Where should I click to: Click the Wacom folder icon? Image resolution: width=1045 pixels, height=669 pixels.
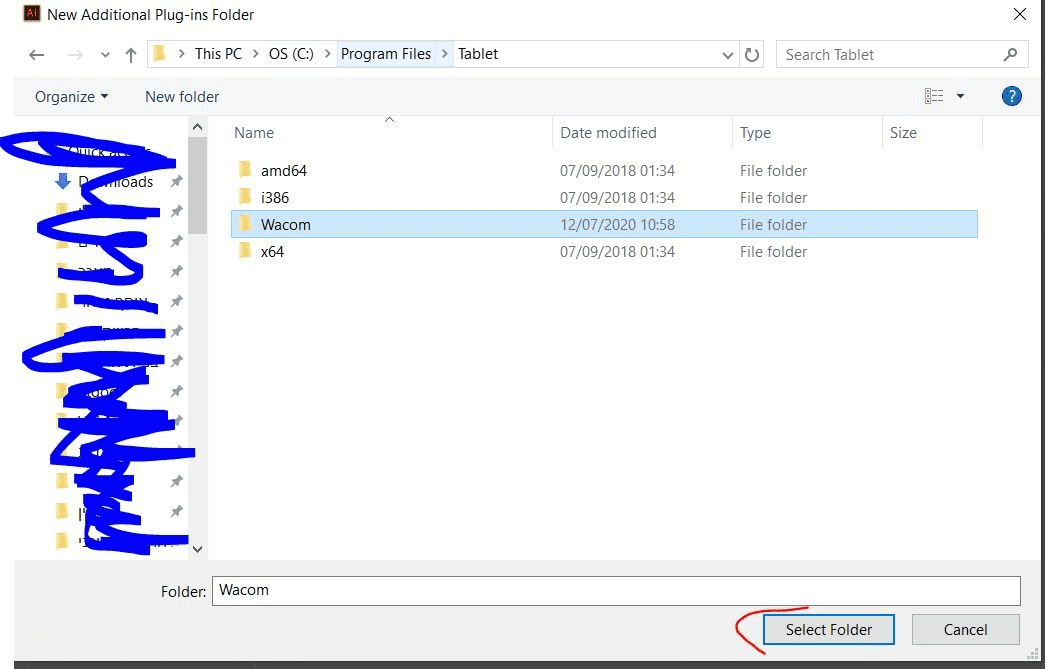coord(245,223)
